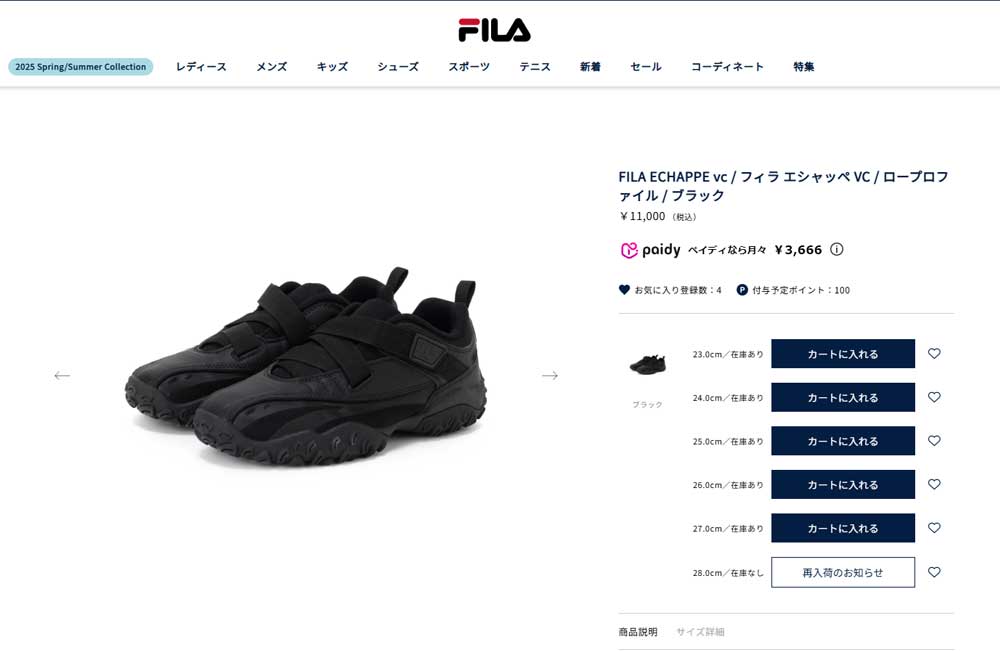Favorite the 25.0cm size heart icon
The height and width of the screenshot is (651, 1000).
(x=934, y=441)
